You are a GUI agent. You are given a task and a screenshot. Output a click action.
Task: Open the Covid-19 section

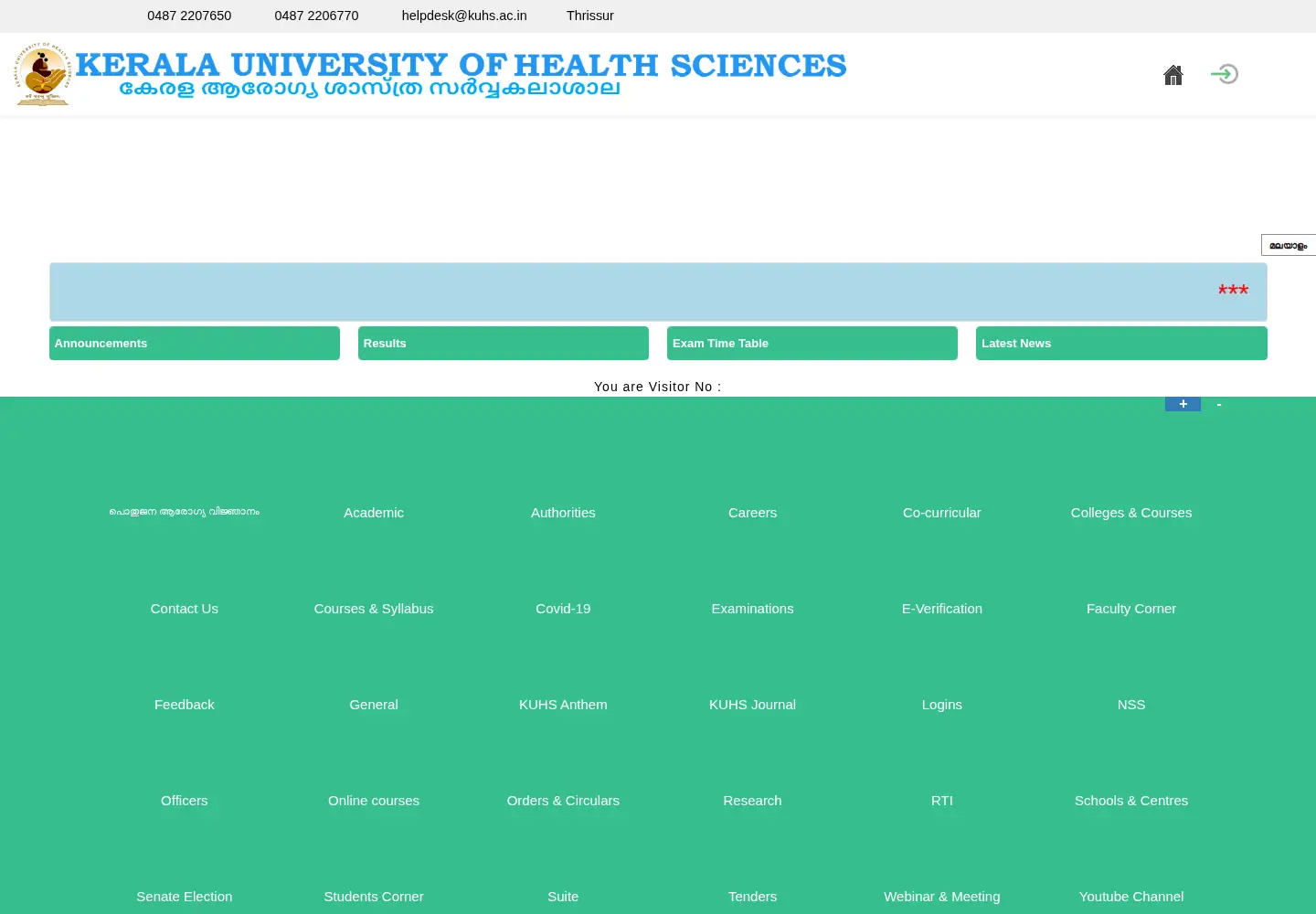pyautogui.click(x=563, y=609)
